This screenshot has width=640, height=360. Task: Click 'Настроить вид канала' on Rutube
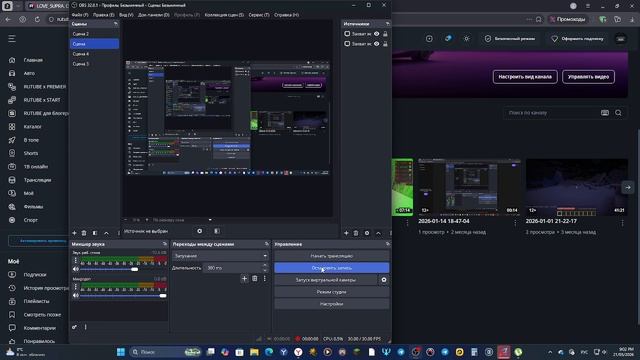click(525, 77)
